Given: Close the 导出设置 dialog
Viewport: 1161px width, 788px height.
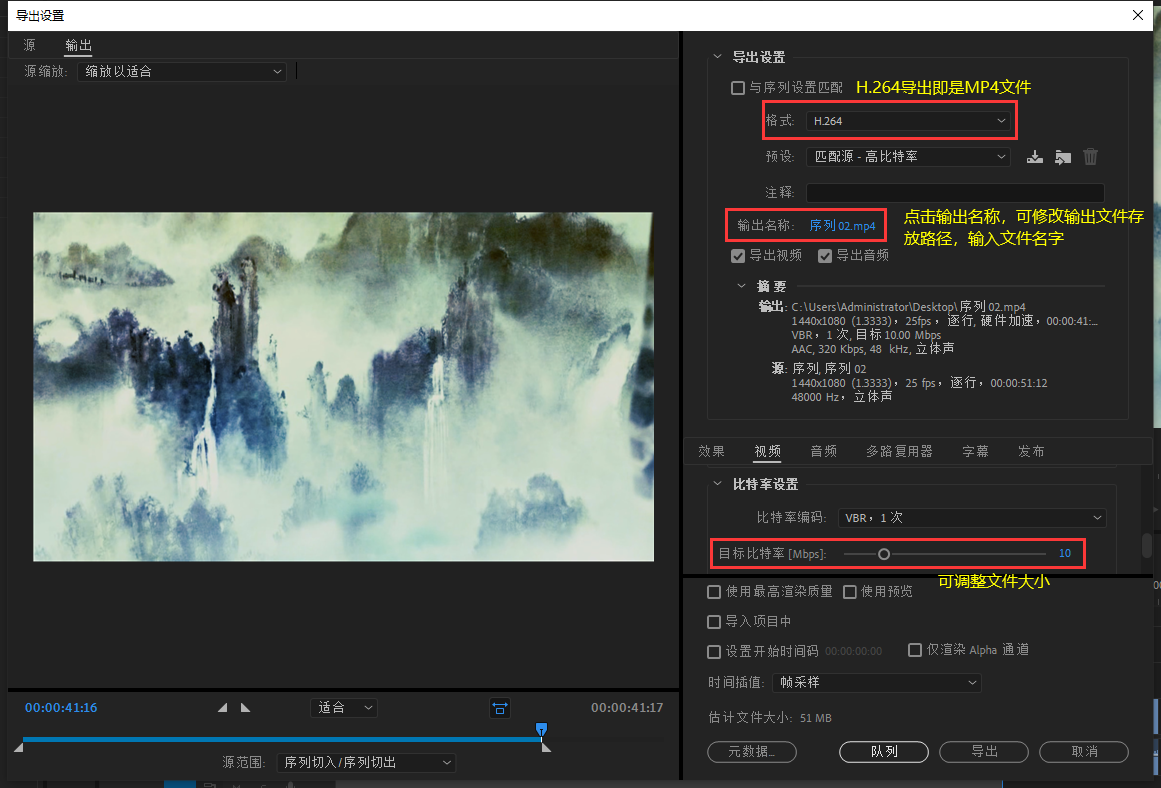Looking at the screenshot, I should click(x=1138, y=15).
